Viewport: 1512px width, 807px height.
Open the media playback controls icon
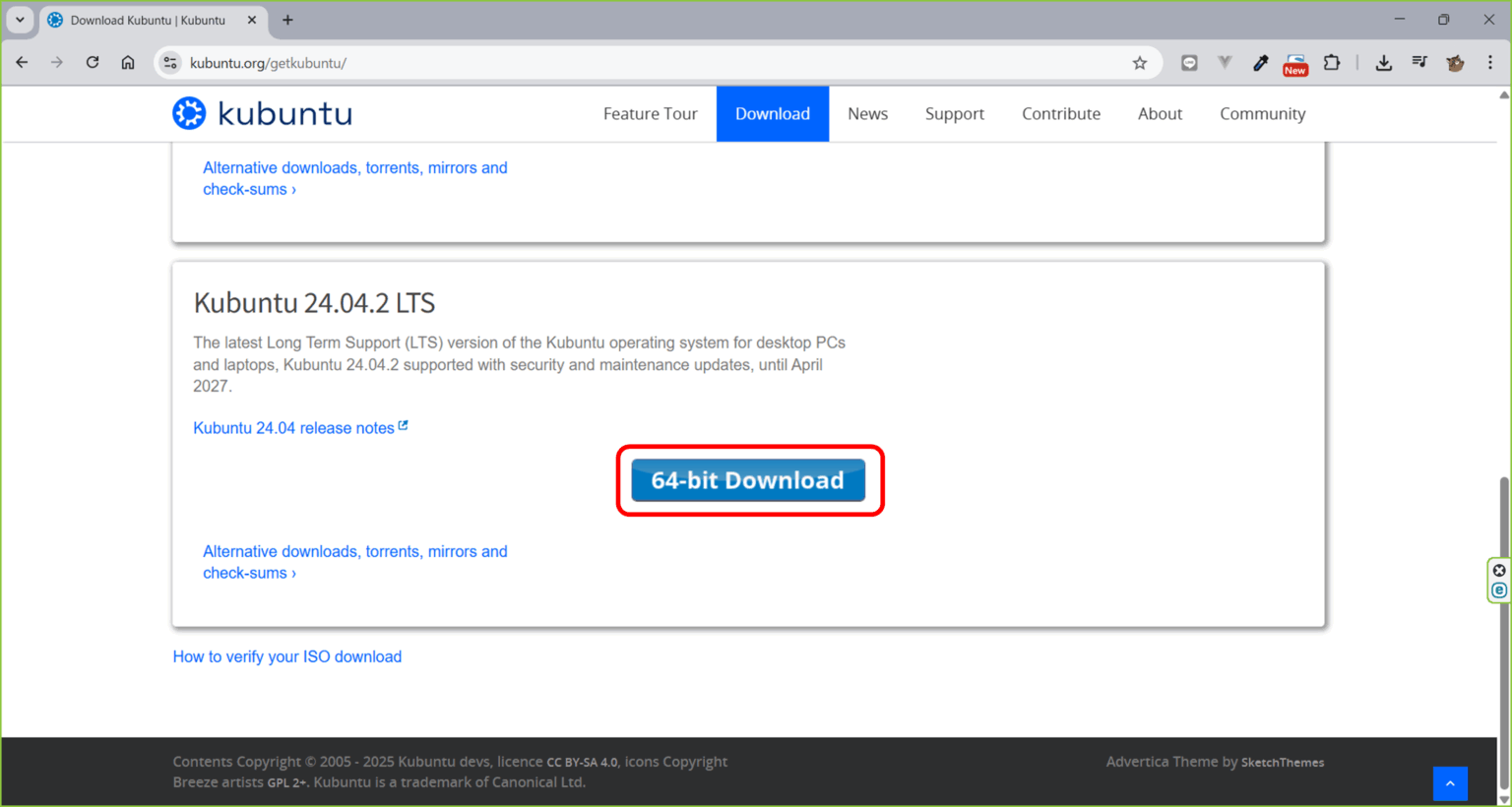(x=1419, y=62)
